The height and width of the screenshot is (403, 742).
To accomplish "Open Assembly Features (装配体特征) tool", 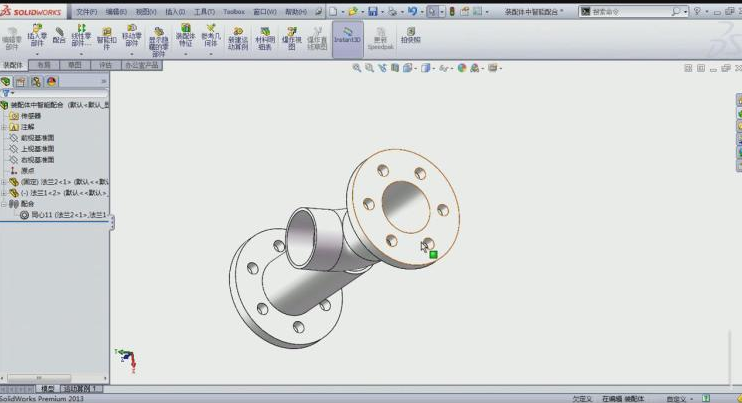I will (x=185, y=36).
